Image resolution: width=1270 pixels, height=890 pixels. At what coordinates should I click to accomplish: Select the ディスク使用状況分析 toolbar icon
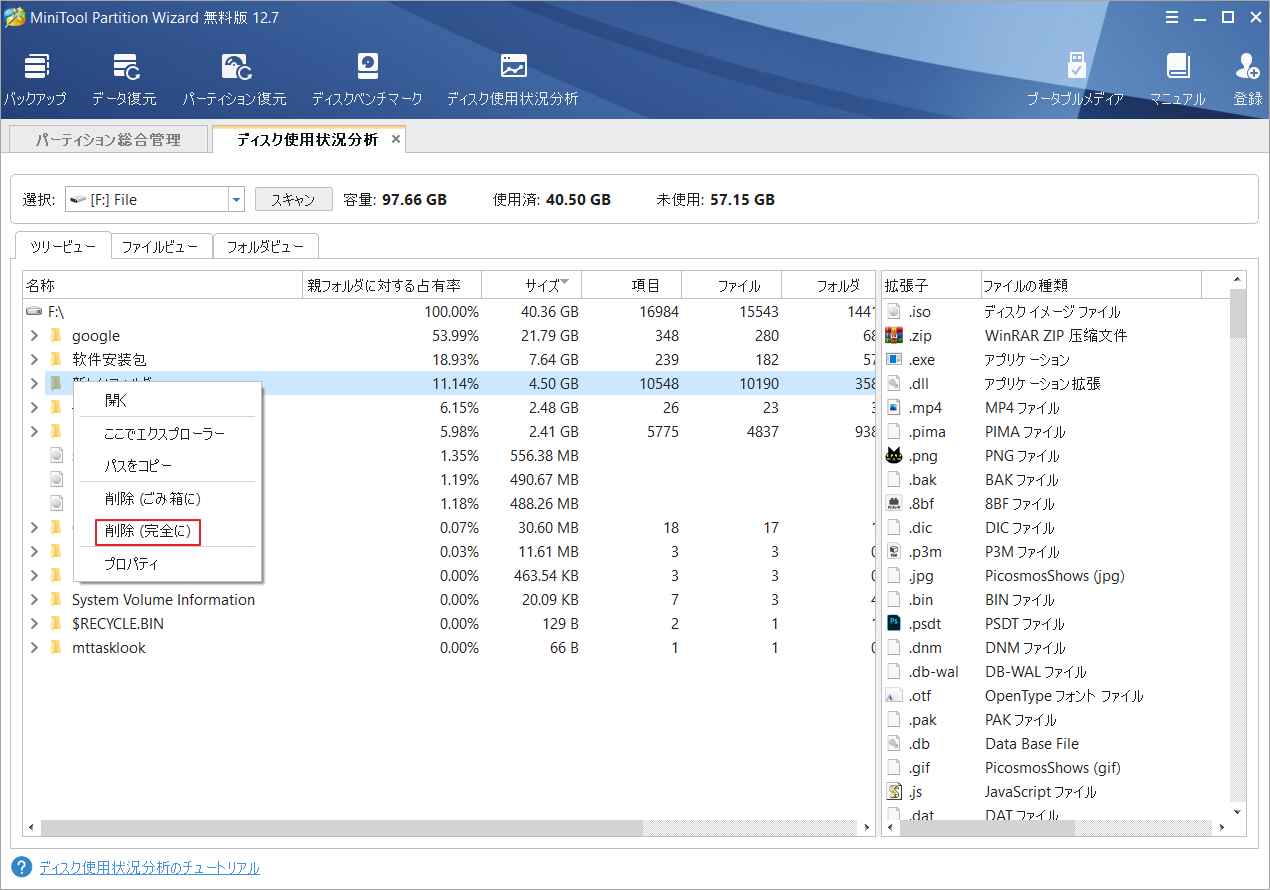pyautogui.click(x=512, y=75)
